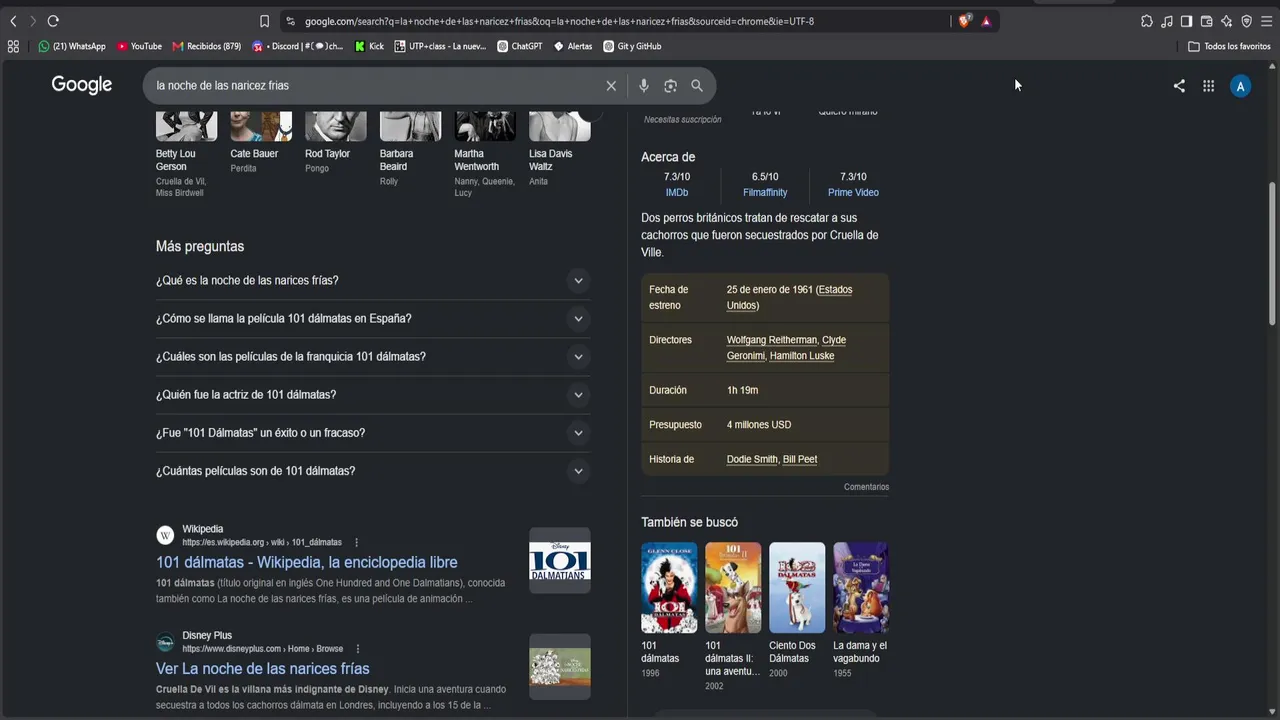Open the browser main hamburger menu
This screenshot has width=1280, height=720.
1266,21
